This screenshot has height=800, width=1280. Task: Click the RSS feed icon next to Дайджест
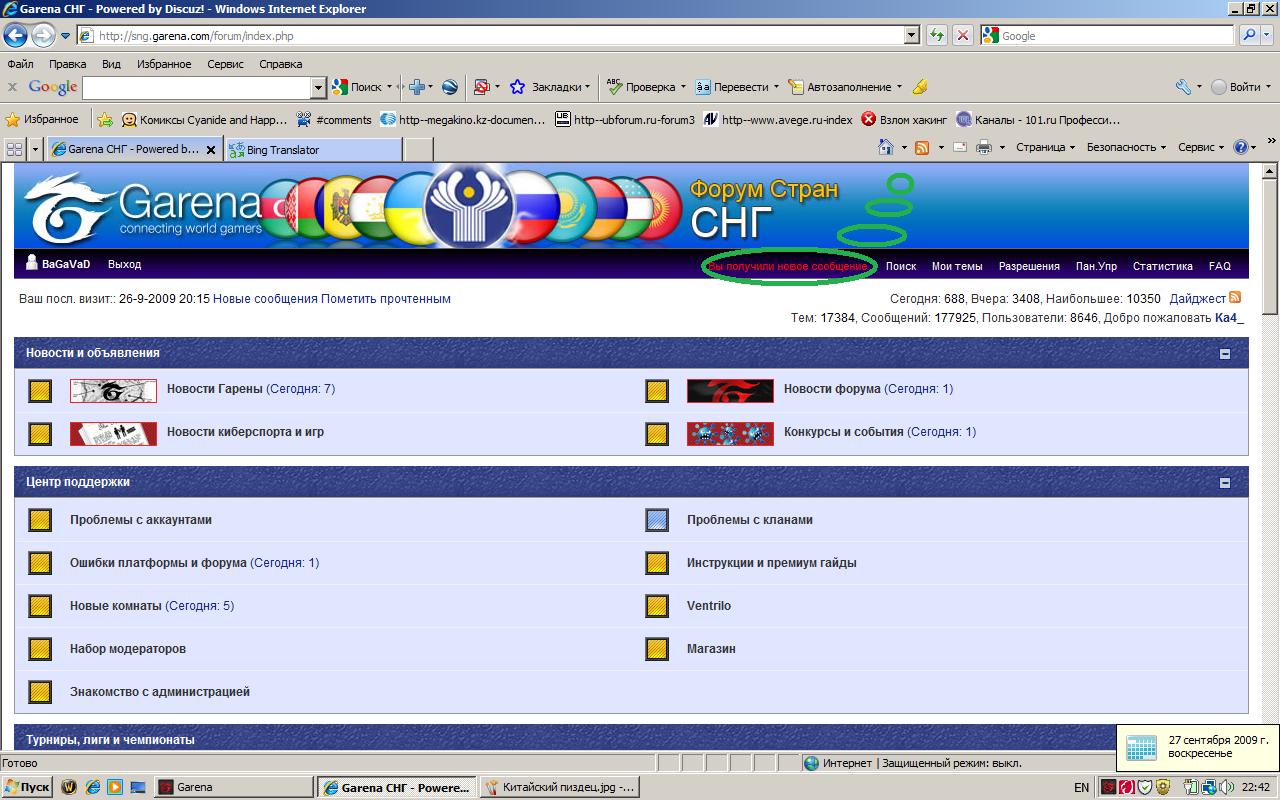tap(1235, 298)
